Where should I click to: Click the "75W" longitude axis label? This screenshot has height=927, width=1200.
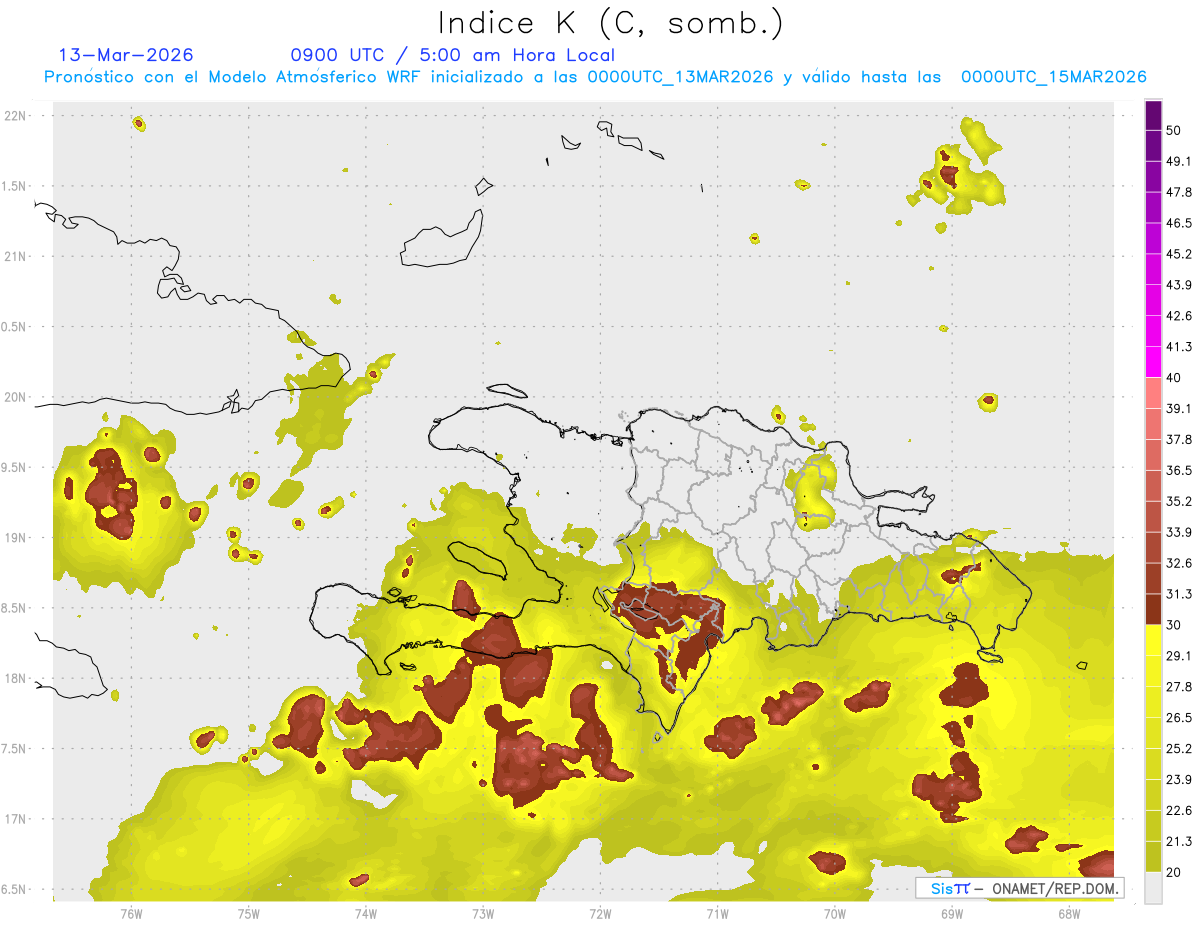coord(249,912)
